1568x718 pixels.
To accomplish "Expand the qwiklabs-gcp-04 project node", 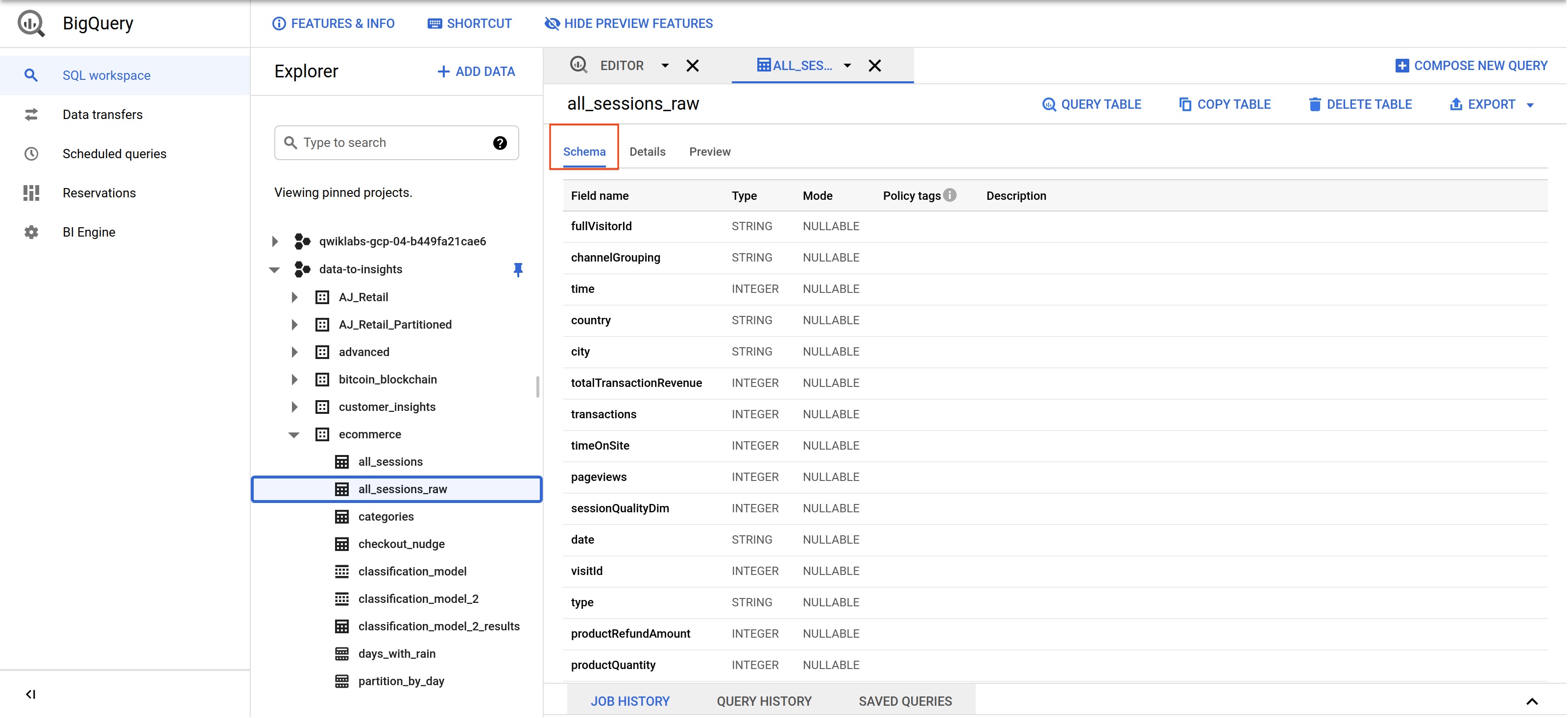I will pyautogui.click(x=274, y=241).
